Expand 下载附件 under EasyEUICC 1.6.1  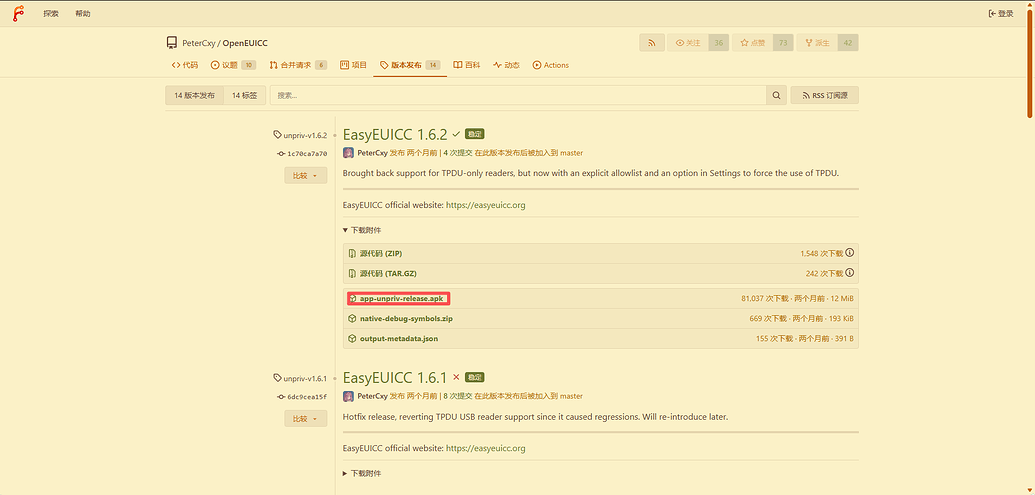pyautogui.click(x=362, y=473)
